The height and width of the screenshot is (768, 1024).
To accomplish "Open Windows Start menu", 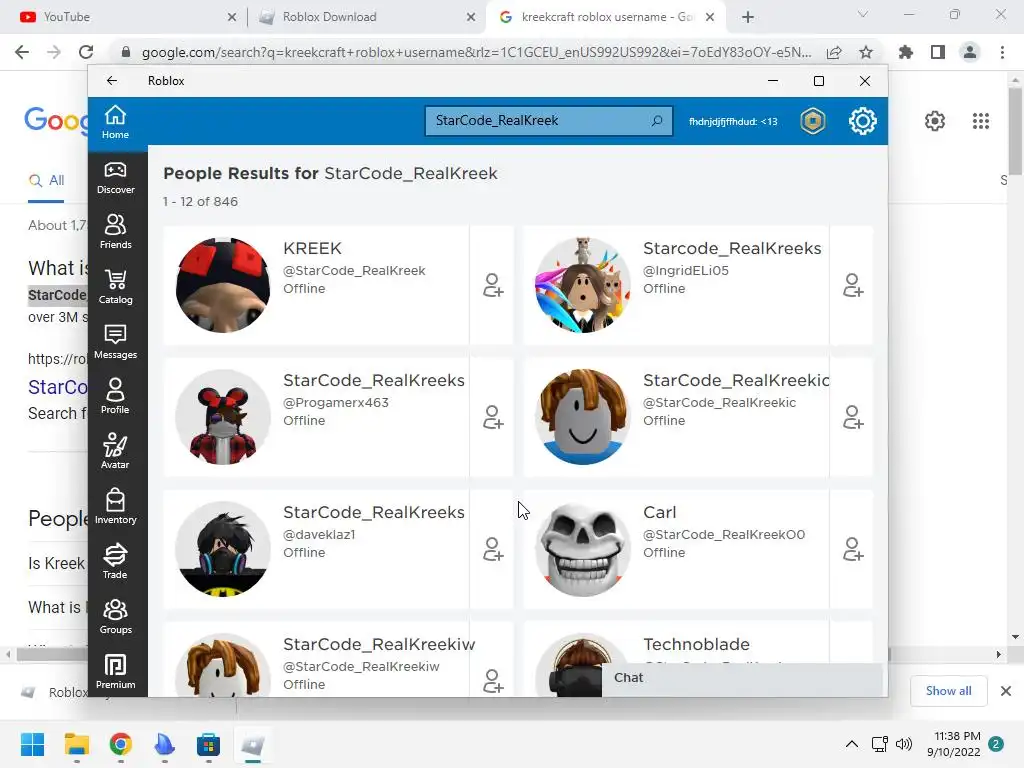I will 32,744.
